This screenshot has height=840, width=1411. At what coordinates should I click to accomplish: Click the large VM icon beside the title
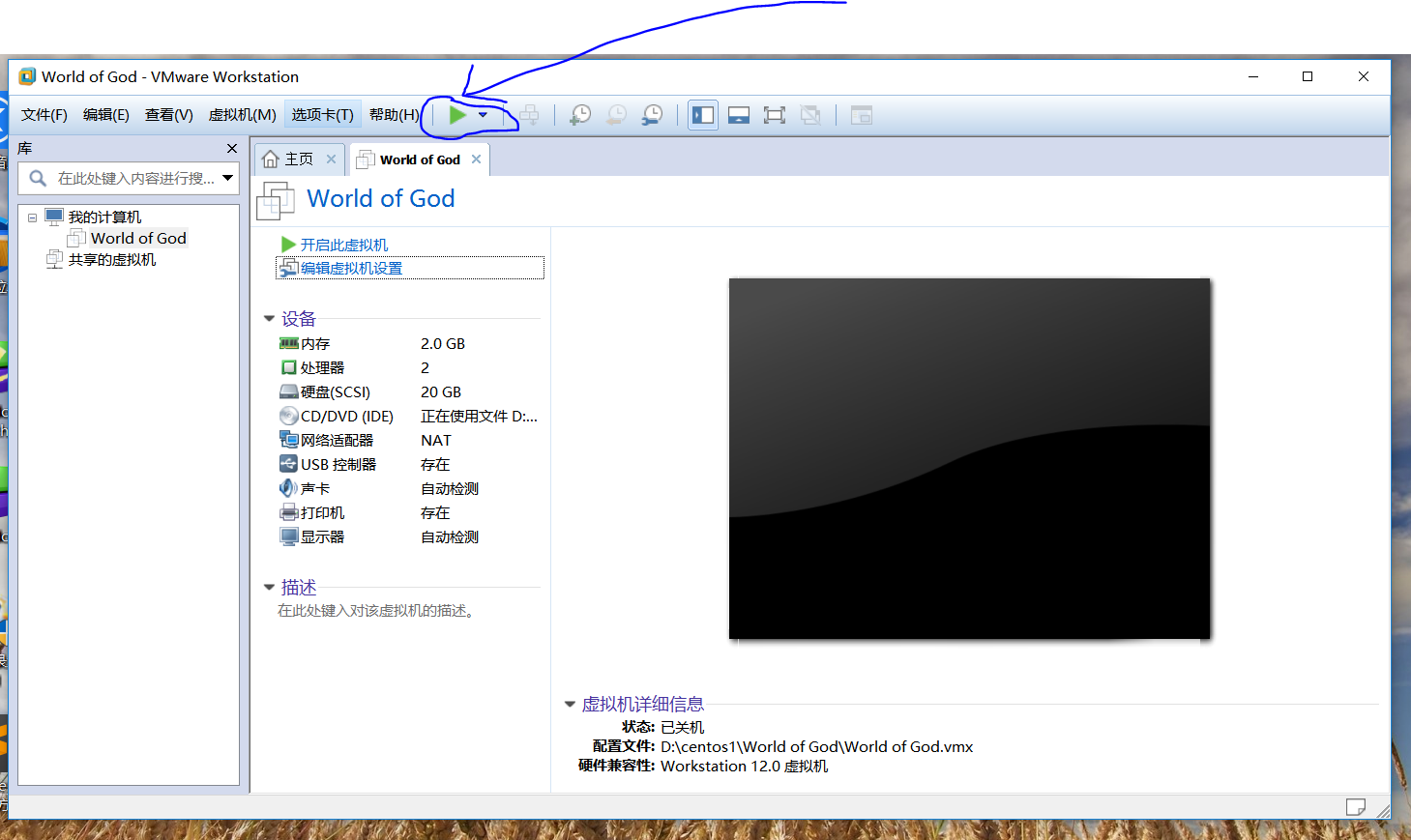pos(276,201)
